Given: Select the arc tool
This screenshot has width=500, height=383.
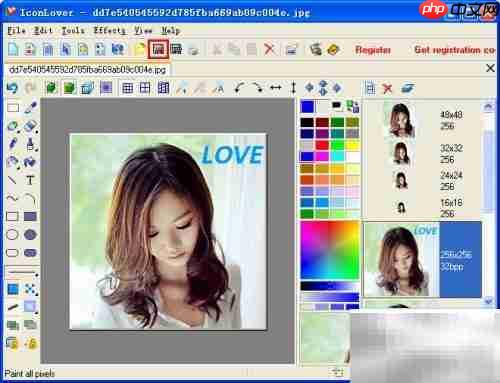Looking at the screenshot, I should click(x=30, y=199).
